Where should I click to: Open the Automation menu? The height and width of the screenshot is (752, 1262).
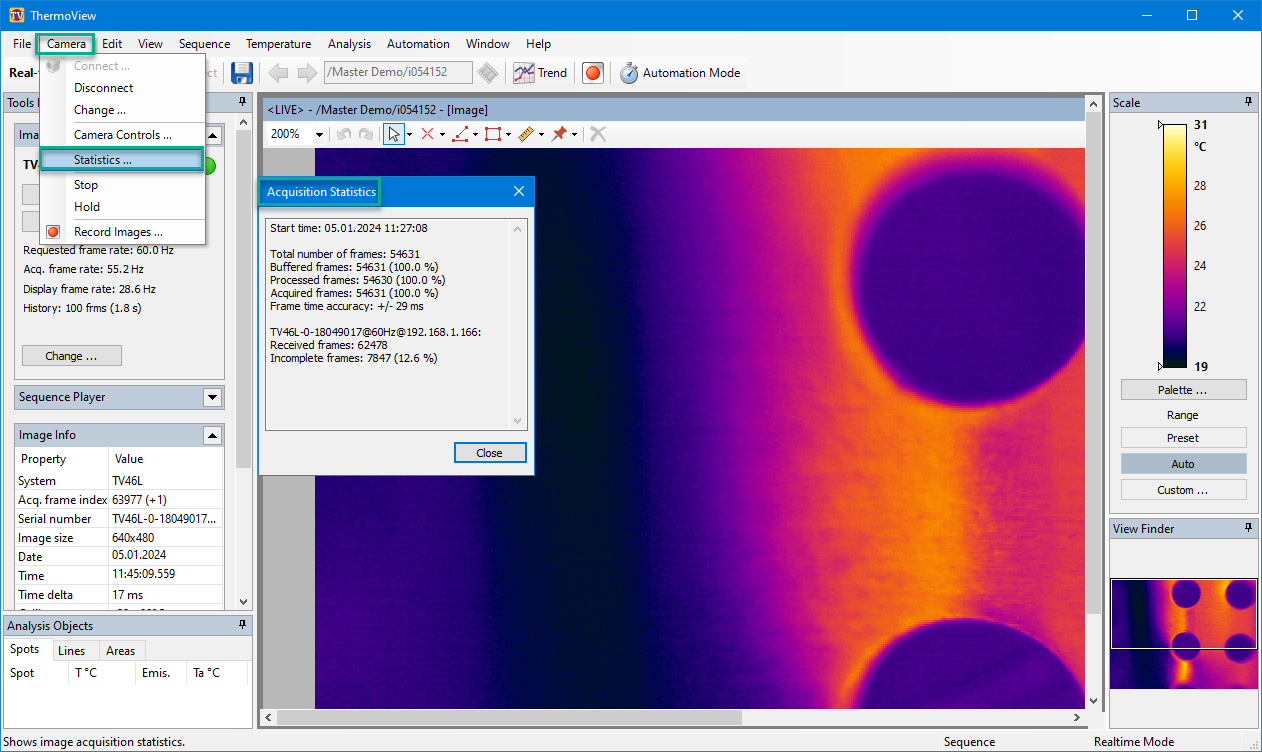(418, 44)
